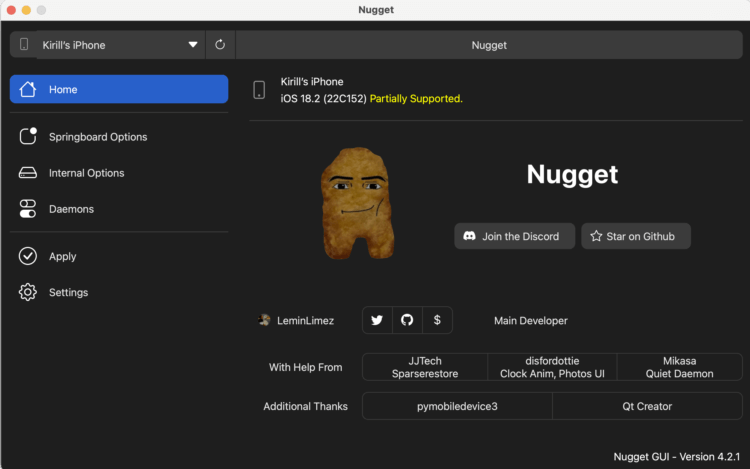Image resolution: width=750 pixels, height=469 pixels.
Task: Open LeminLimez's GitHub icon link
Action: pos(407,320)
